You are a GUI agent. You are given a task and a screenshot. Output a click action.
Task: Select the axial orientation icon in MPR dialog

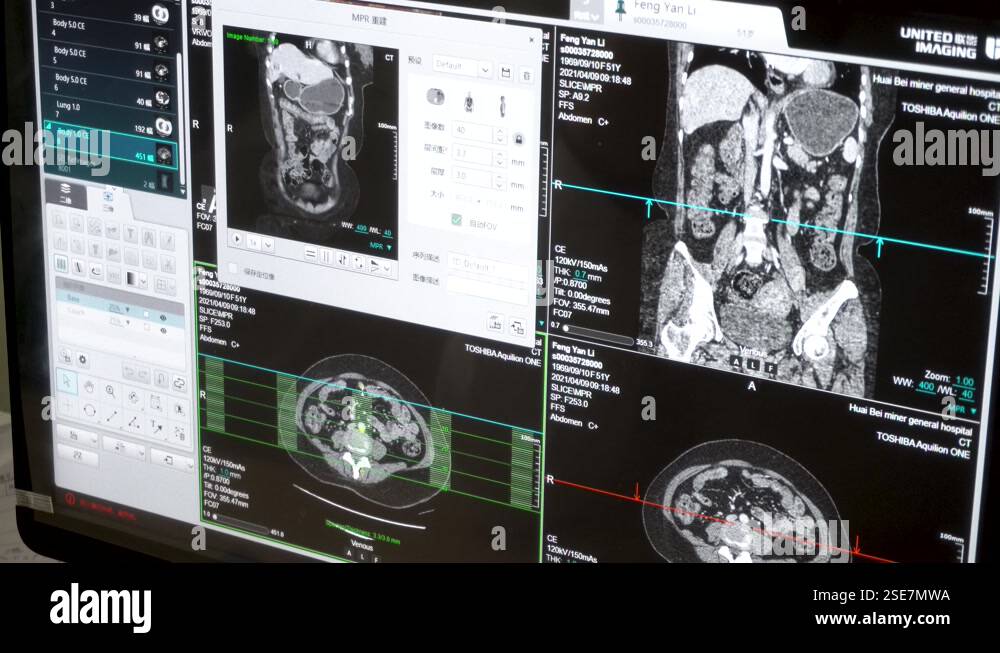tap(435, 98)
